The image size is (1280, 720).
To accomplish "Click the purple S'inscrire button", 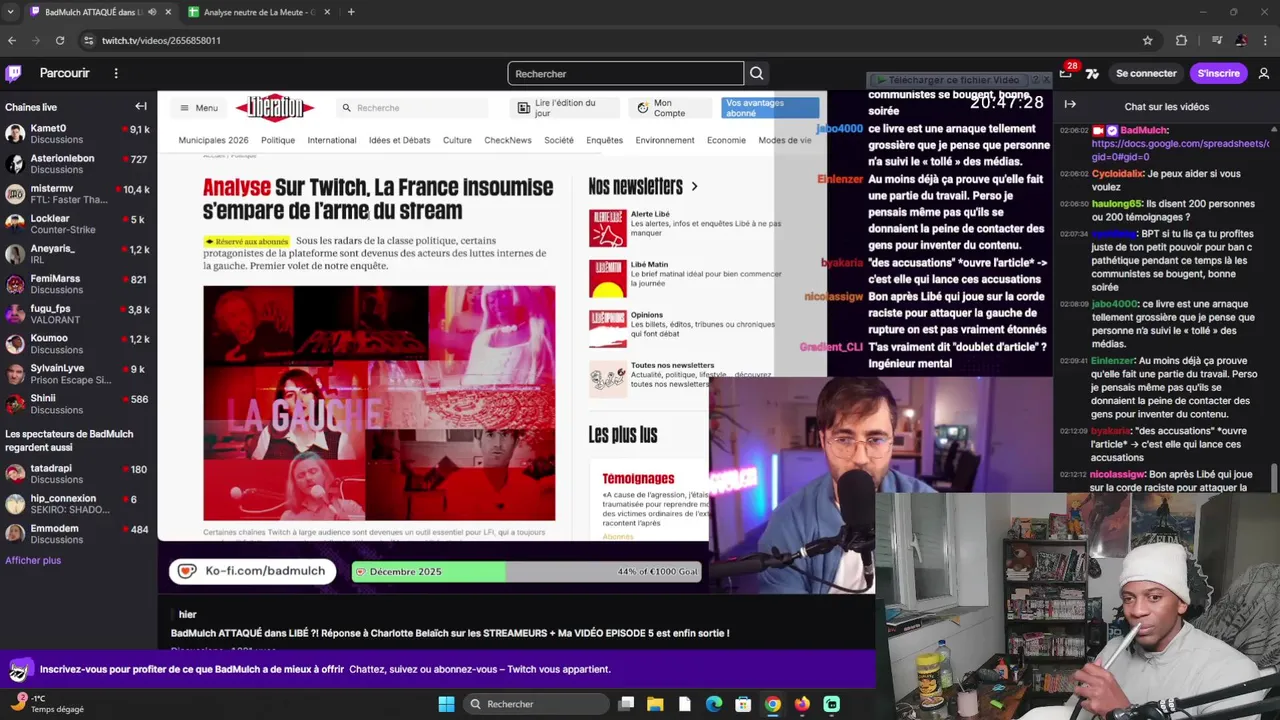I will (1218, 73).
